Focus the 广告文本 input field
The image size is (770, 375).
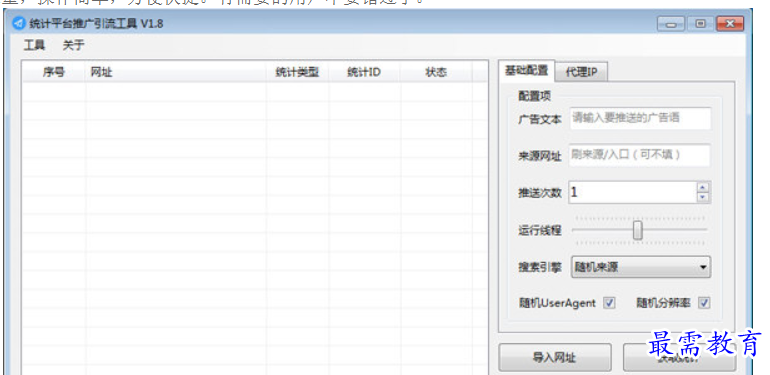click(x=640, y=118)
